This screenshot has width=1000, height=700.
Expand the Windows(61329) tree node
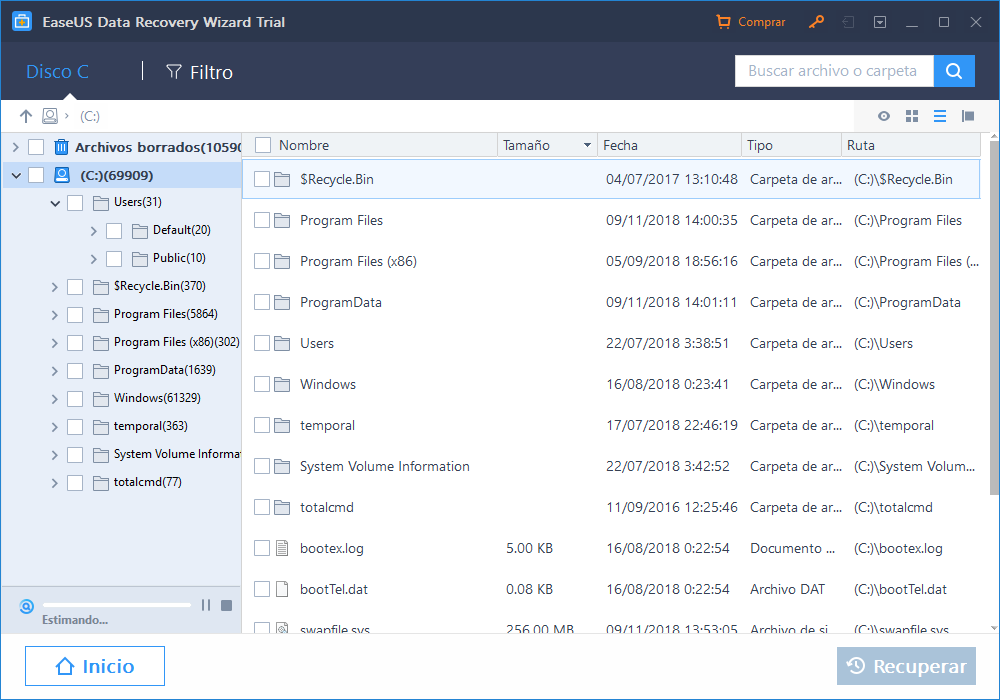click(55, 399)
